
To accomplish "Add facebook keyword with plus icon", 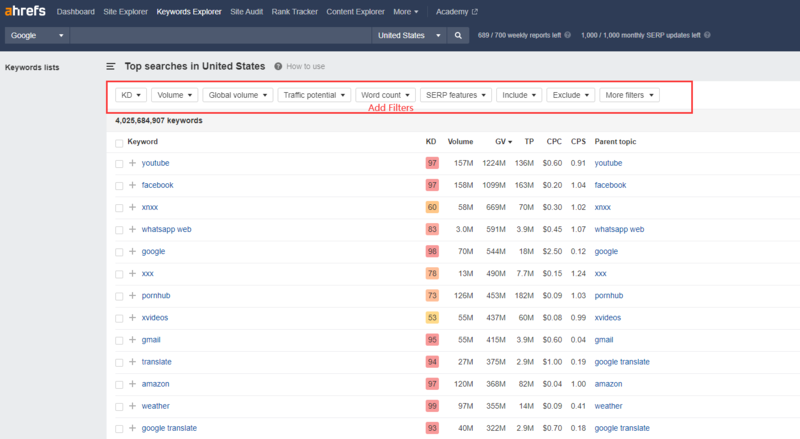I will click(133, 185).
